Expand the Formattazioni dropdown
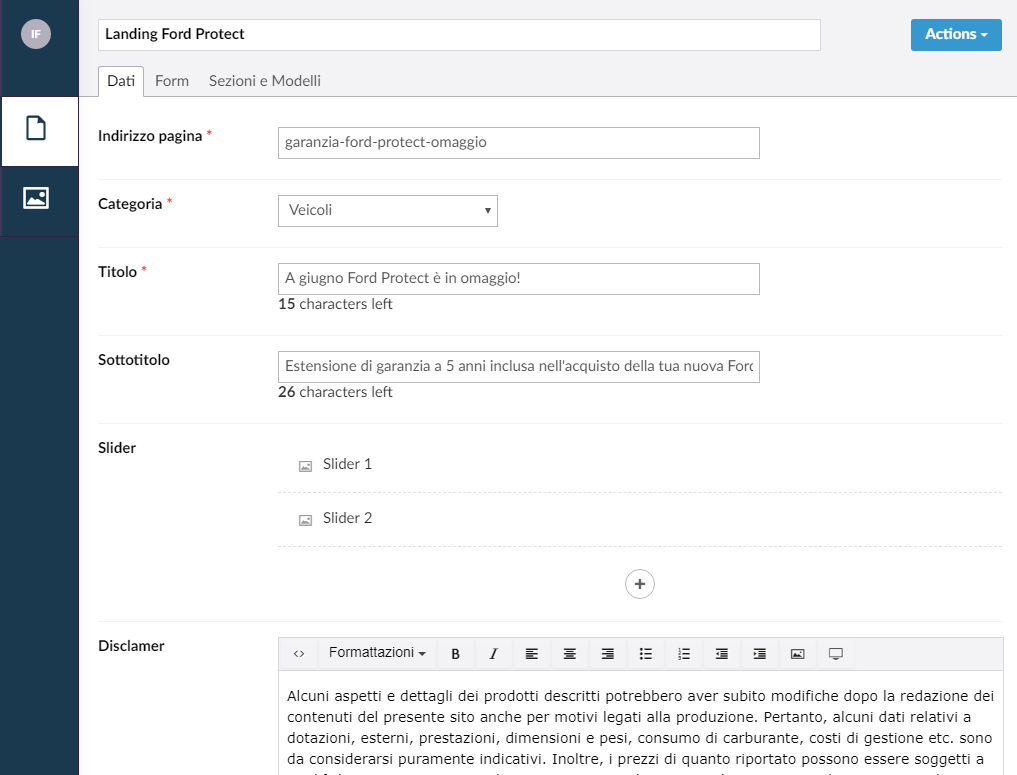Image resolution: width=1017 pixels, height=775 pixels. tap(377, 653)
